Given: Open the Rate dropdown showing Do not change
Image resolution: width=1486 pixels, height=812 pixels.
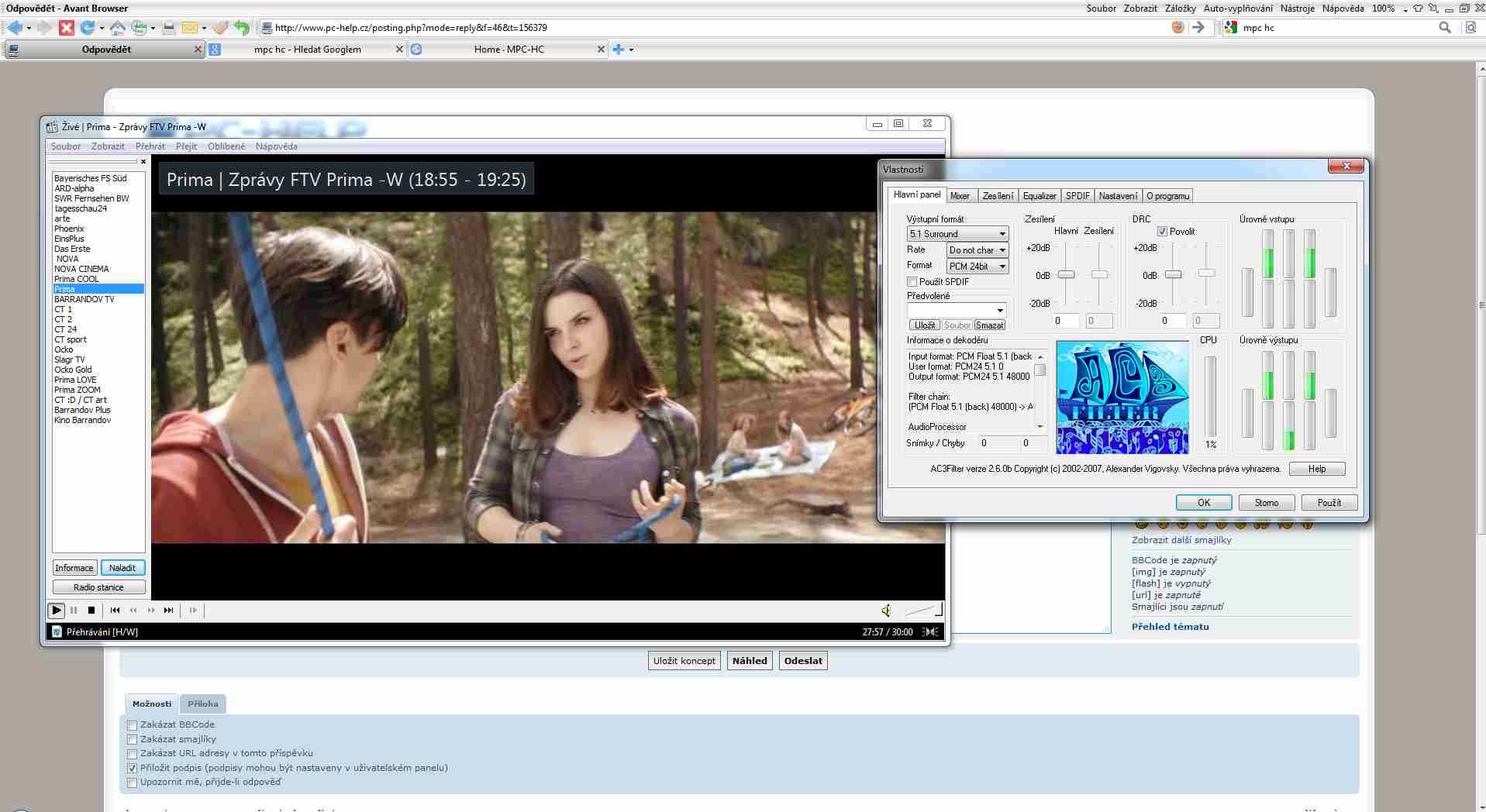Looking at the screenshot, I should (x=977, y=250).
